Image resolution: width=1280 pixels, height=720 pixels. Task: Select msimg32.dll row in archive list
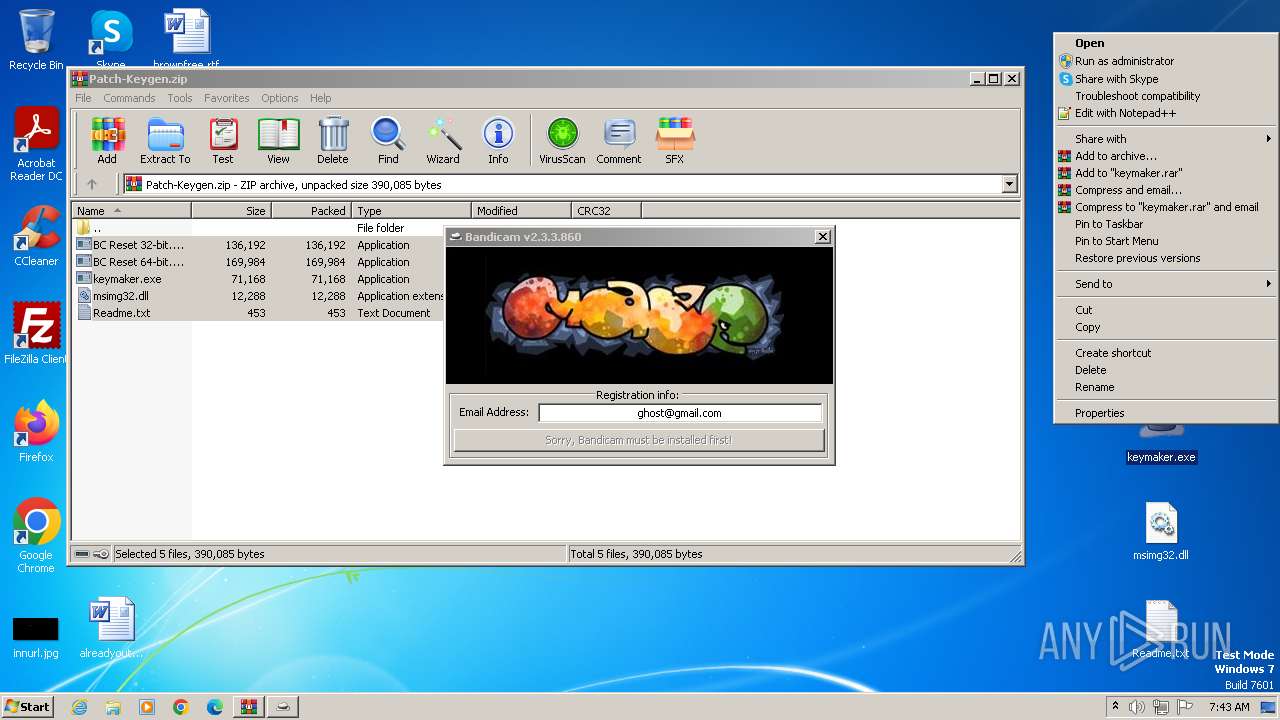coord(258,296)
